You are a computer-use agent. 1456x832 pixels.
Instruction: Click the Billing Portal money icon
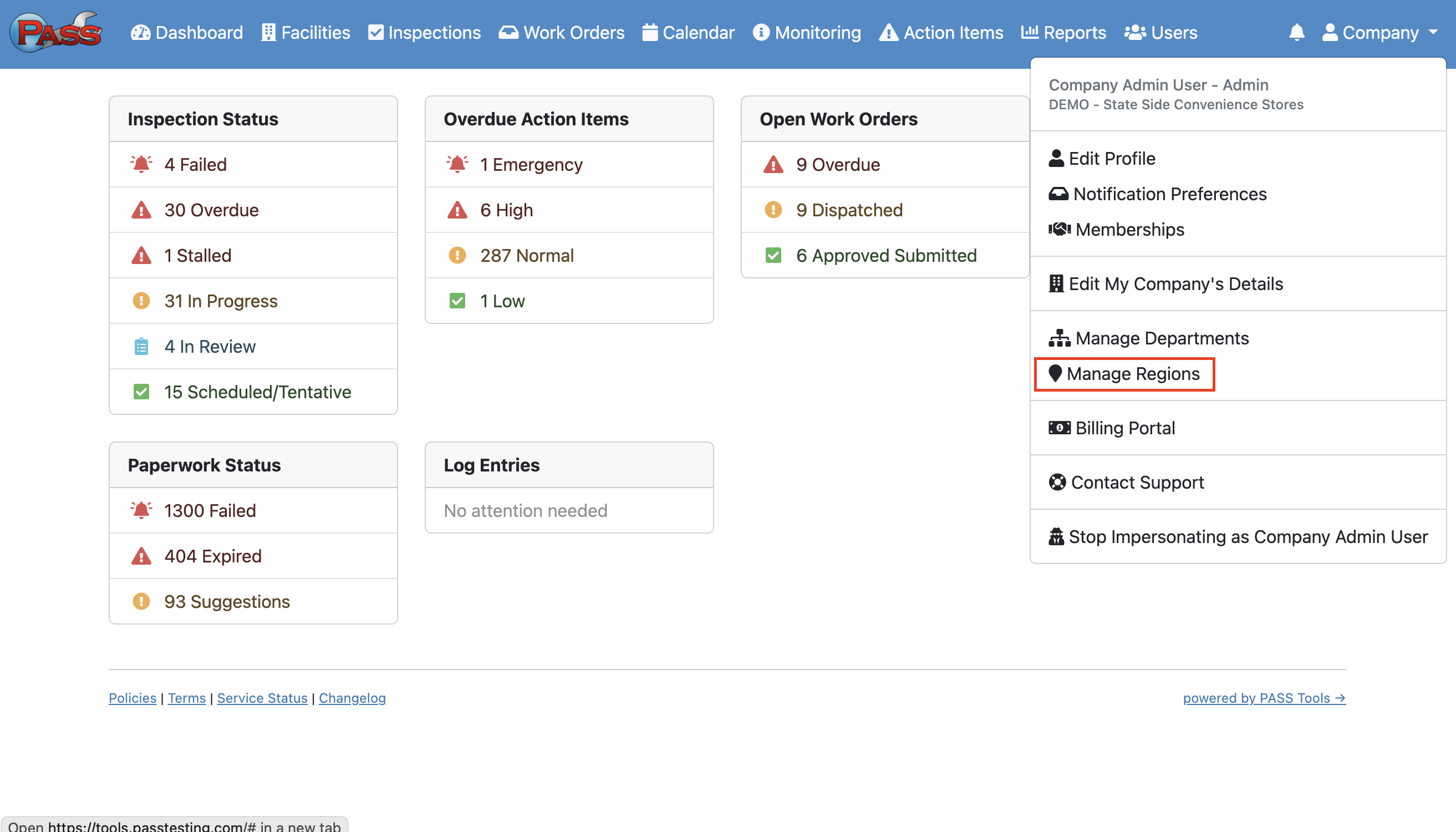pyautogui.click(x=1060, y=428)
